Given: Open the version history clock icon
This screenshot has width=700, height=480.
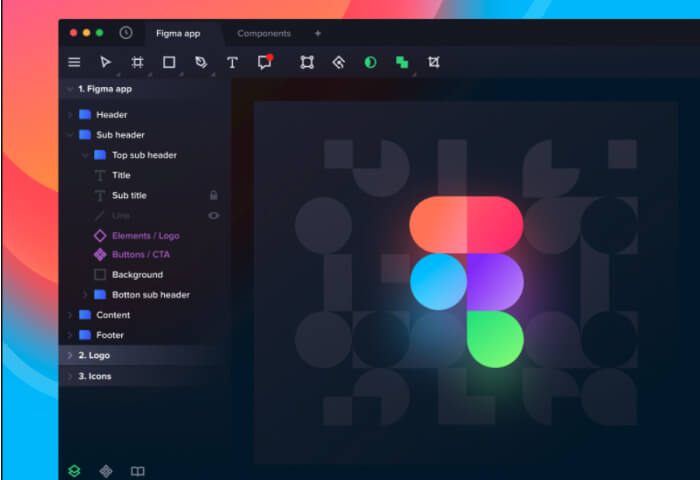Looking at the screenshot, I should [126, 33].
